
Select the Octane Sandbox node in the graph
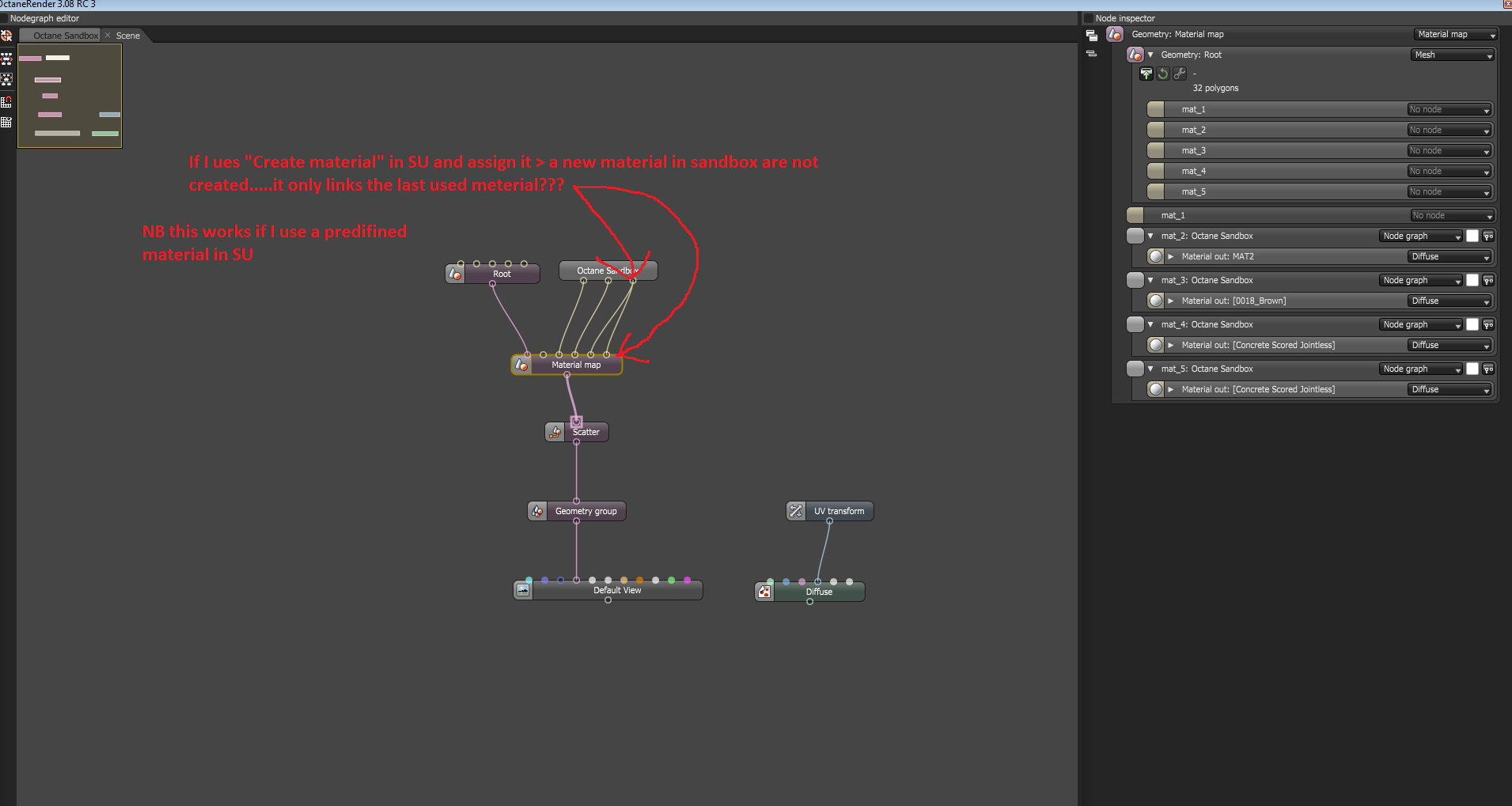click(608, 271)
